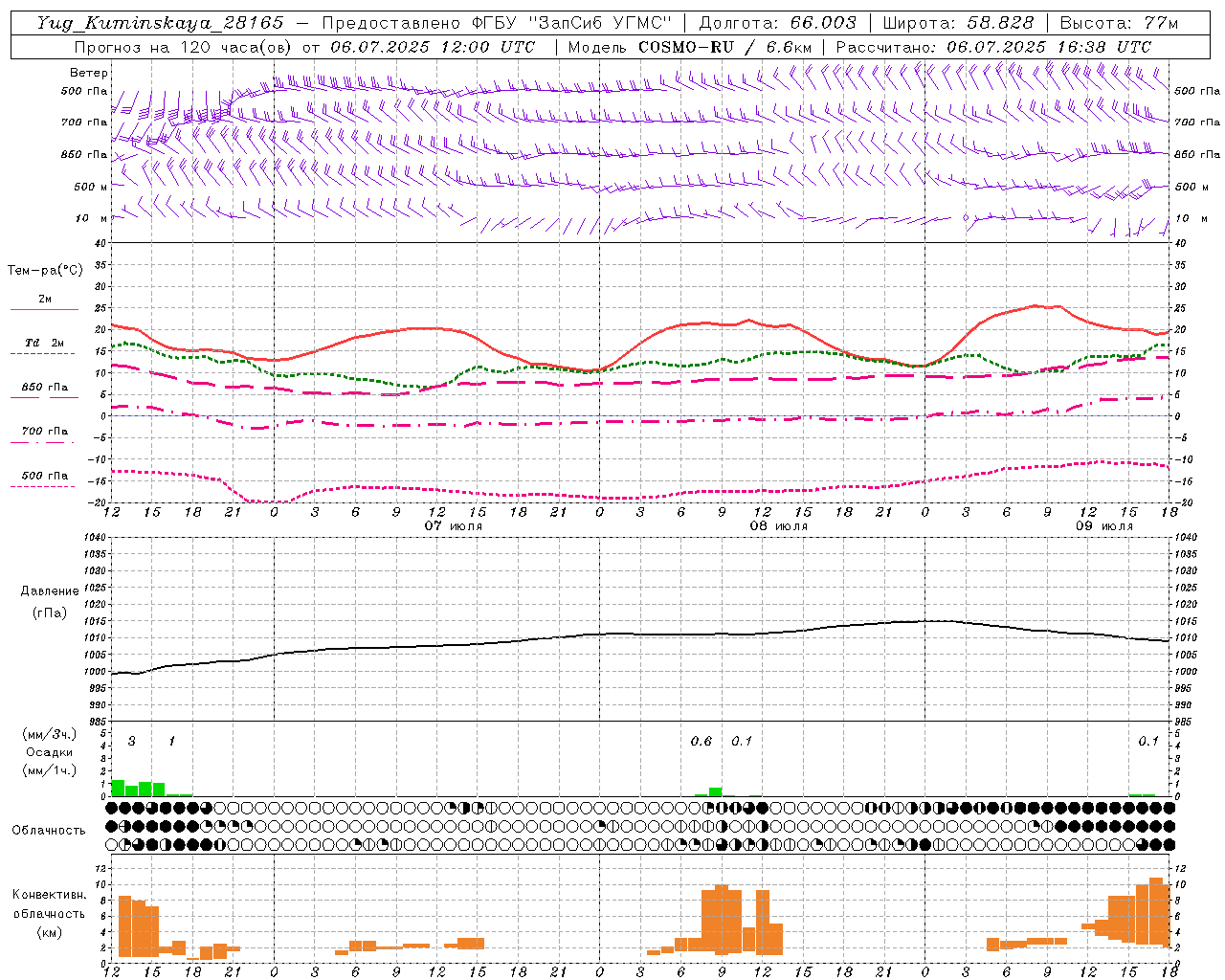Click the Тем-ра(°C) axis label

click(45, 271)
